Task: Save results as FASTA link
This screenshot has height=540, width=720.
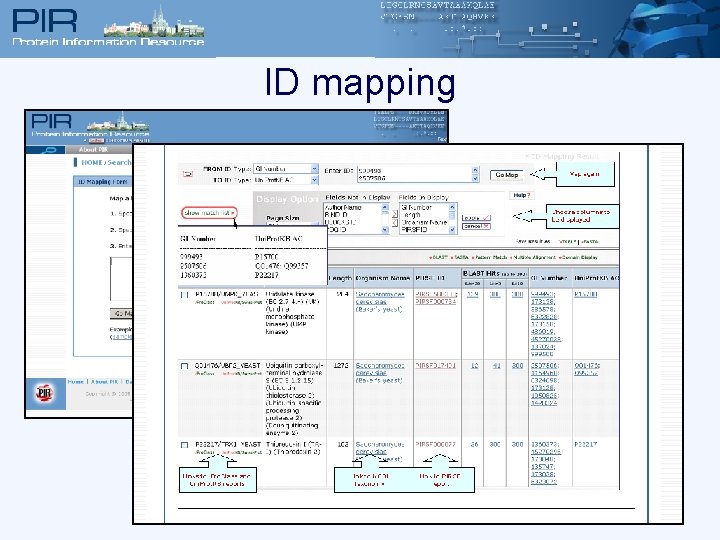Action: click(x=589, y=241)
